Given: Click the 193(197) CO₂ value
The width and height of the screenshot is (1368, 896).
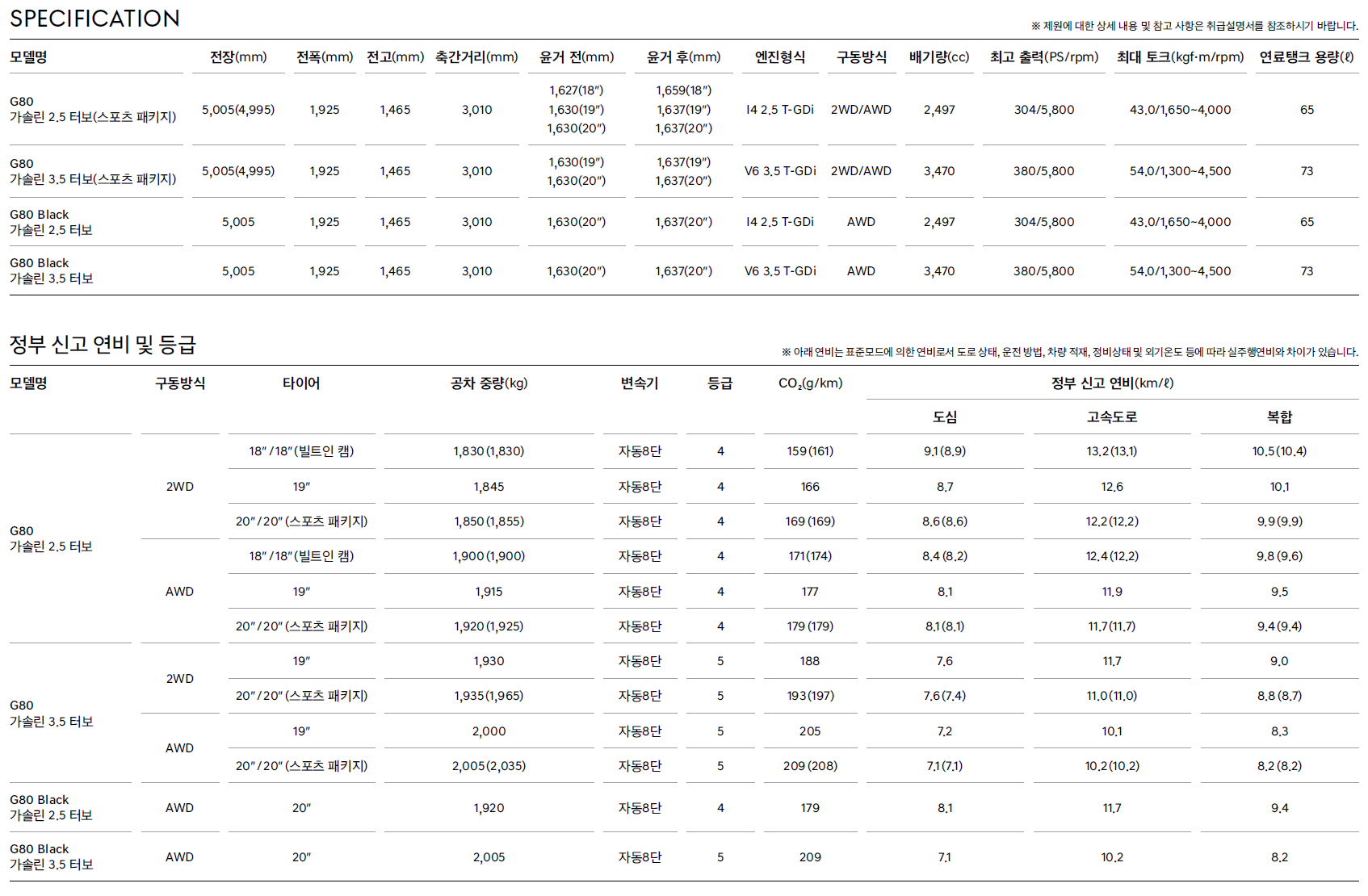Looking at the screenshot, I should pos(810,696).
